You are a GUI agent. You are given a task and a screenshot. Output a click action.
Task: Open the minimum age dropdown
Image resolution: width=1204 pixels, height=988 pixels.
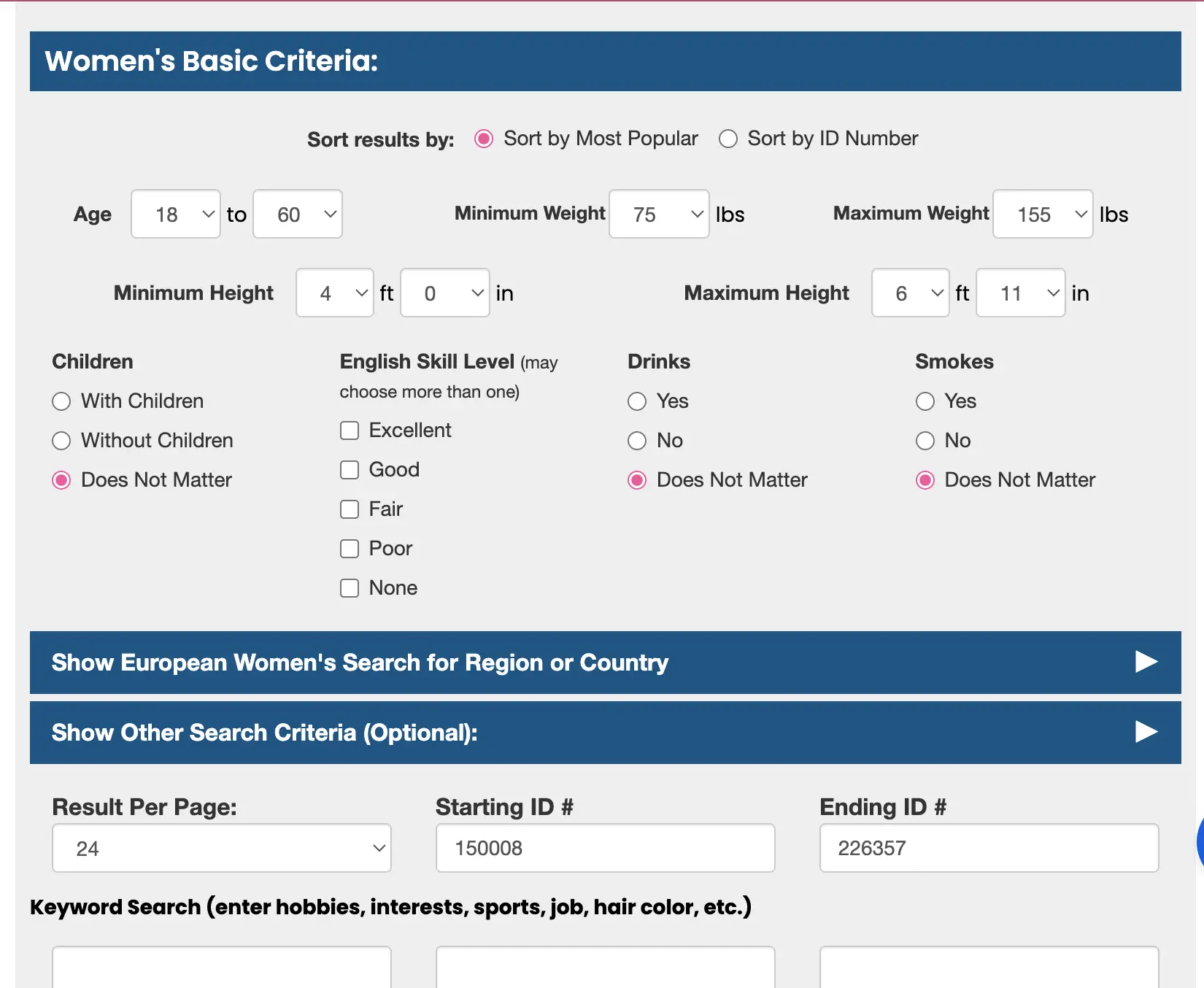pyautogui.click(x=176, y=214)
